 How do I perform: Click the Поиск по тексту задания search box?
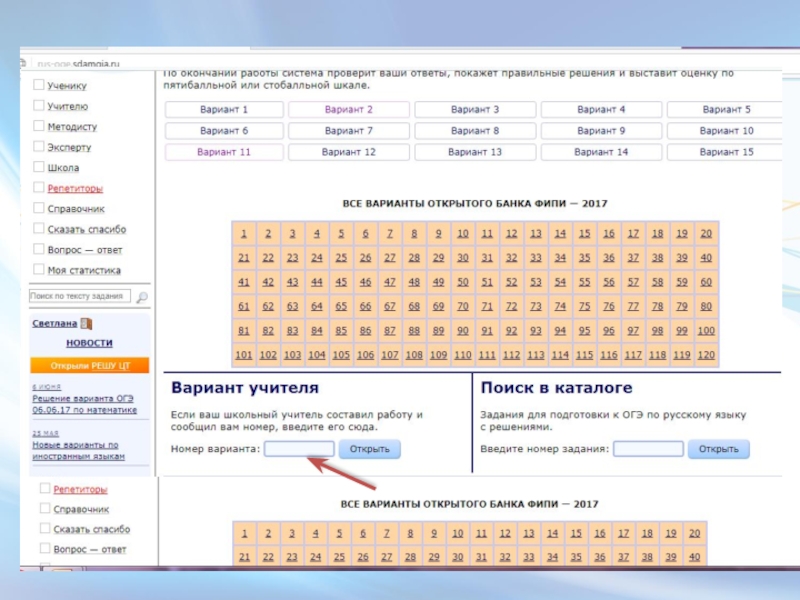pos(80,296)
